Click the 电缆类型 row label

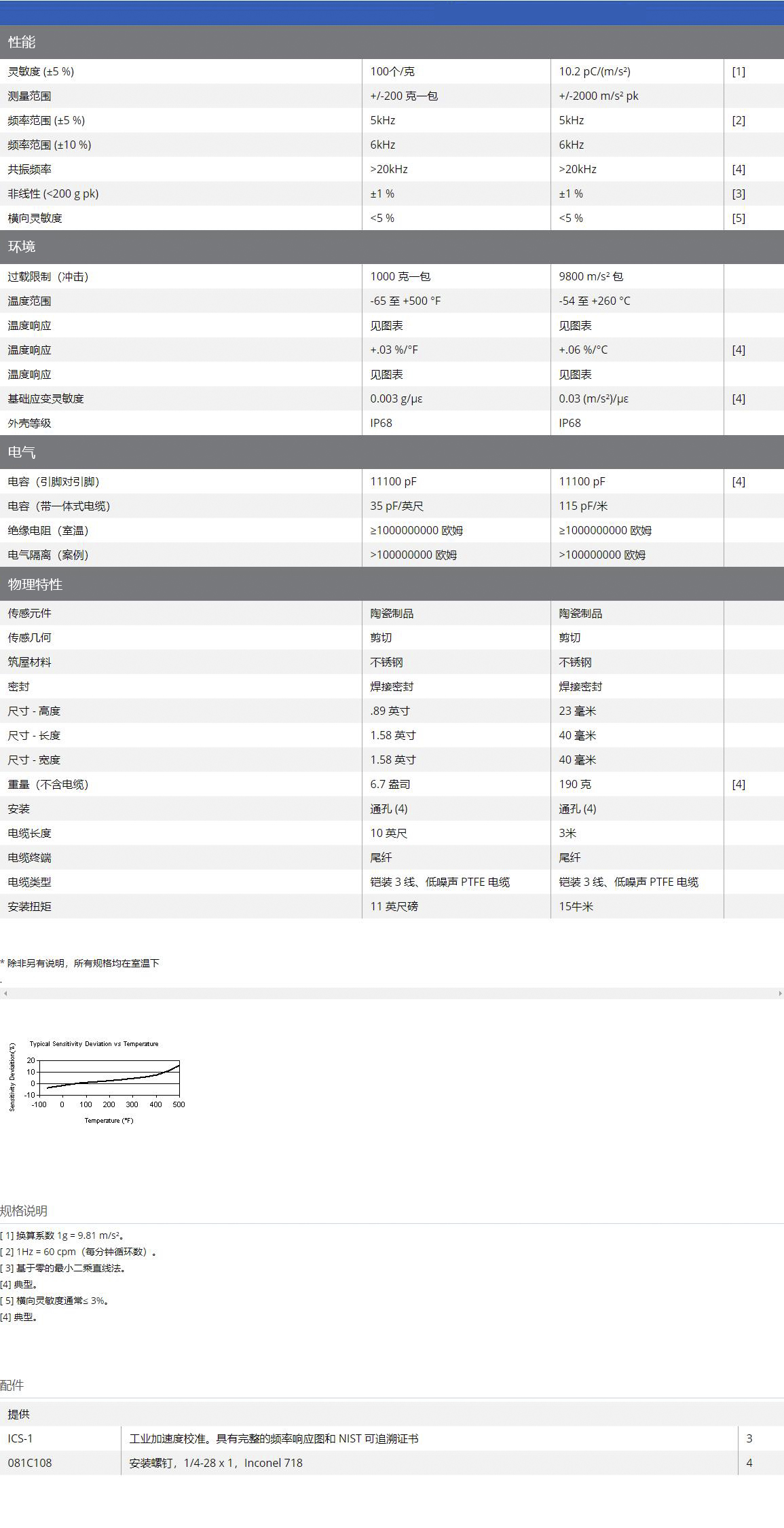[x=29, y=882]
